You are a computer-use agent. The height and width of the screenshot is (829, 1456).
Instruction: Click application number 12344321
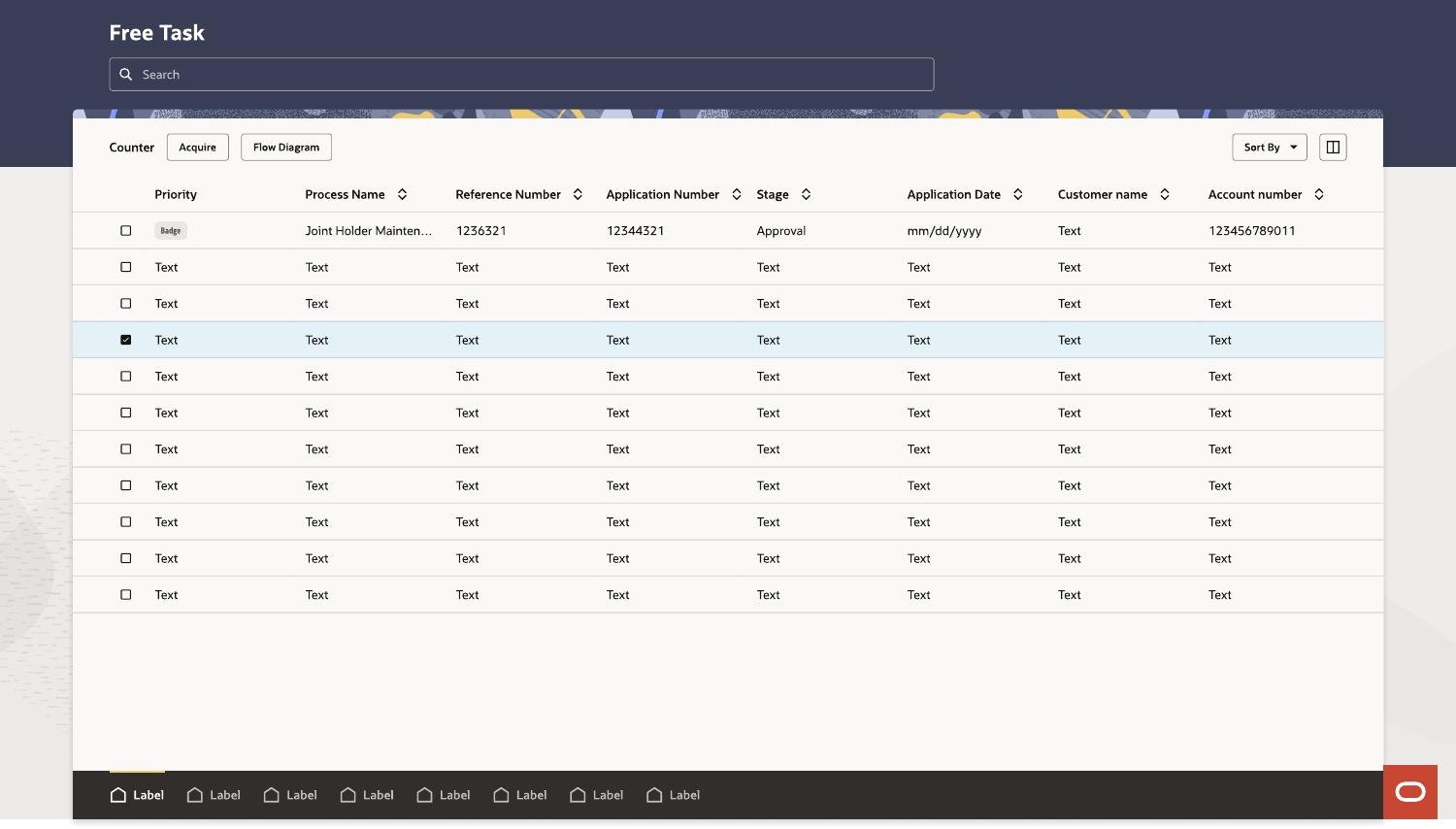pos(636,231)
